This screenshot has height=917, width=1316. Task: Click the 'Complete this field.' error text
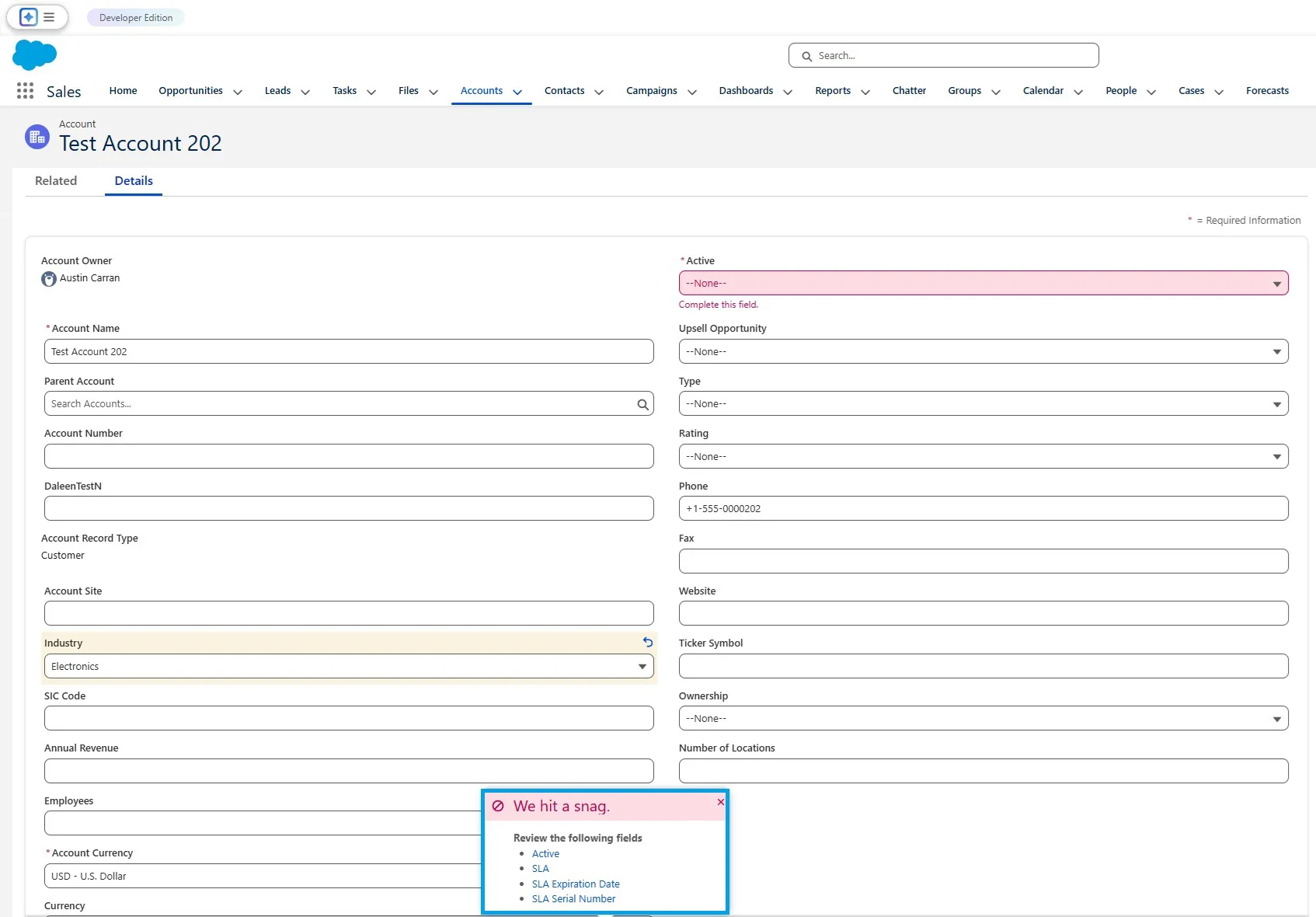(719, 305)
